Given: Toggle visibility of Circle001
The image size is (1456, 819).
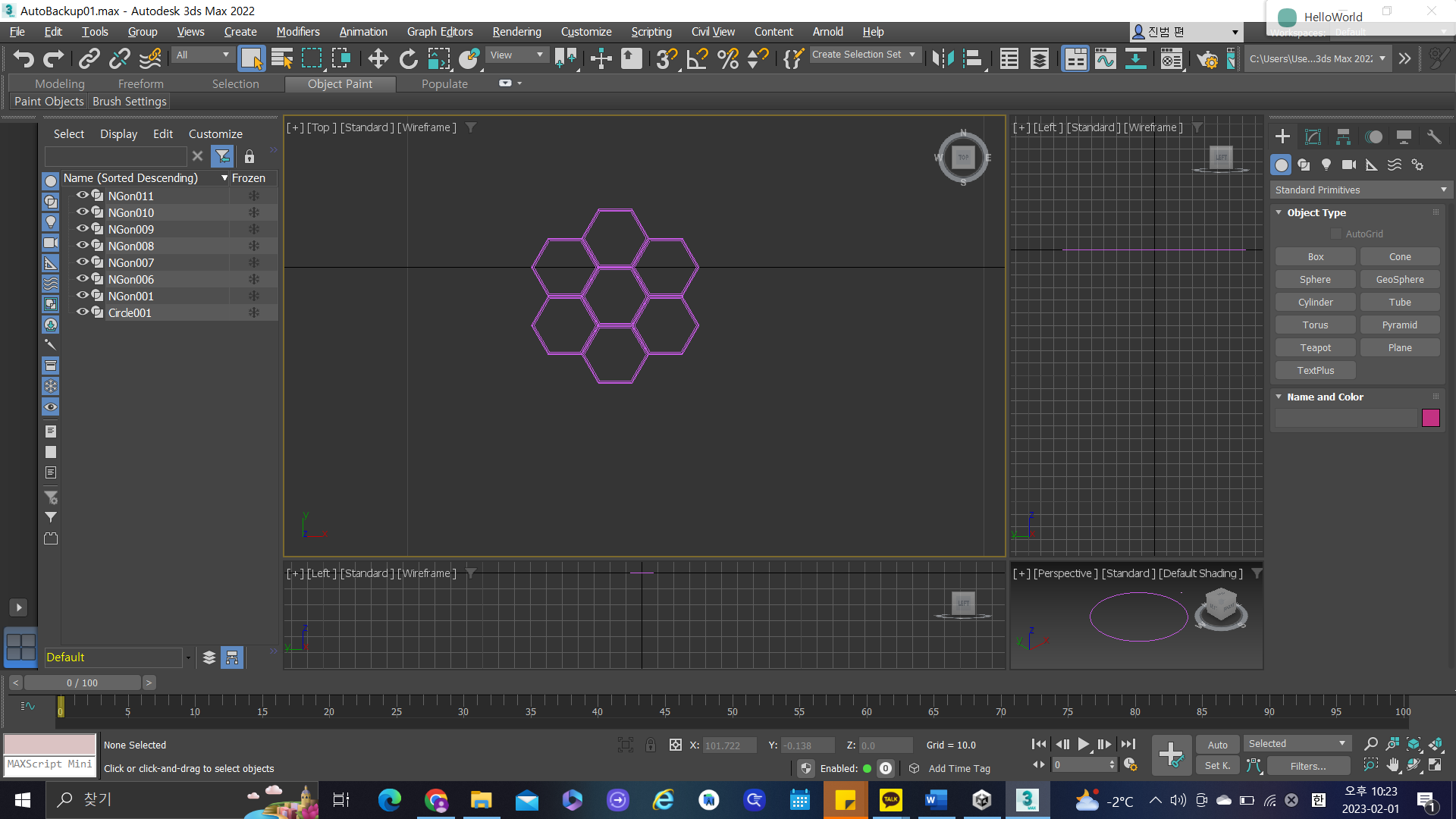Looking at the screenshot, I should (82, 312).
